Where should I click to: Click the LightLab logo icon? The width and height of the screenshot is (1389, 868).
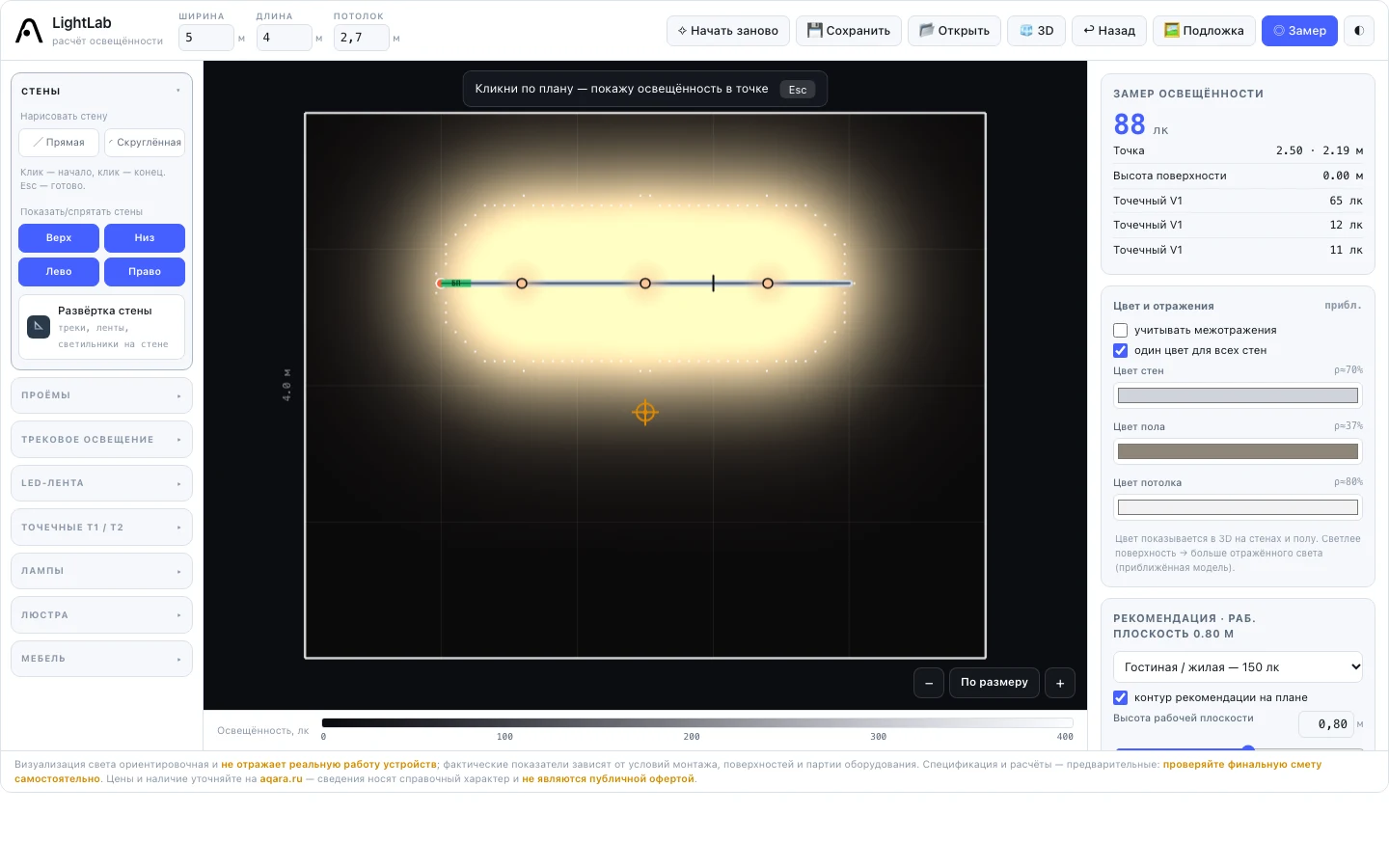[30, 31]
